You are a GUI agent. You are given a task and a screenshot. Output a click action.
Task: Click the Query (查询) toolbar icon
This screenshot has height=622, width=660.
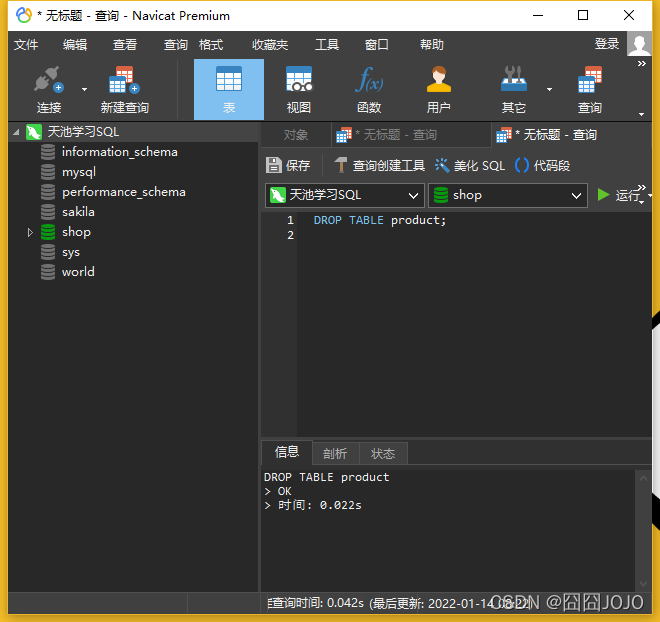590,79
